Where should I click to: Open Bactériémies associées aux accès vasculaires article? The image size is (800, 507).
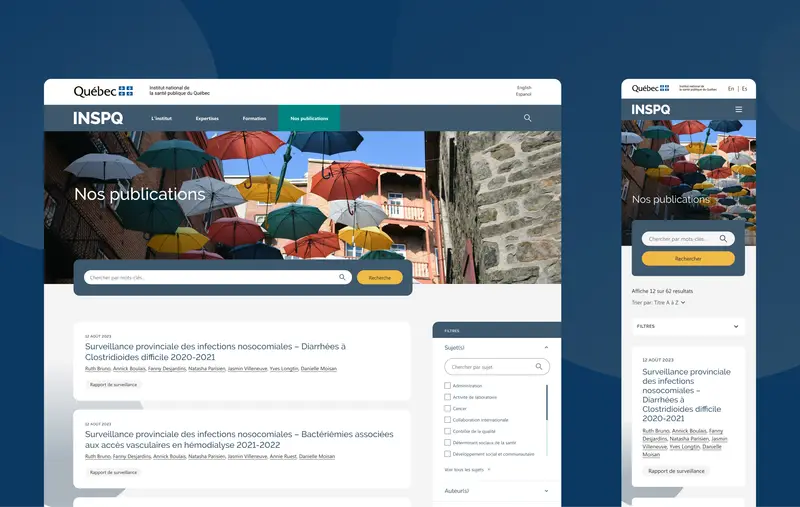coord(239,439)
